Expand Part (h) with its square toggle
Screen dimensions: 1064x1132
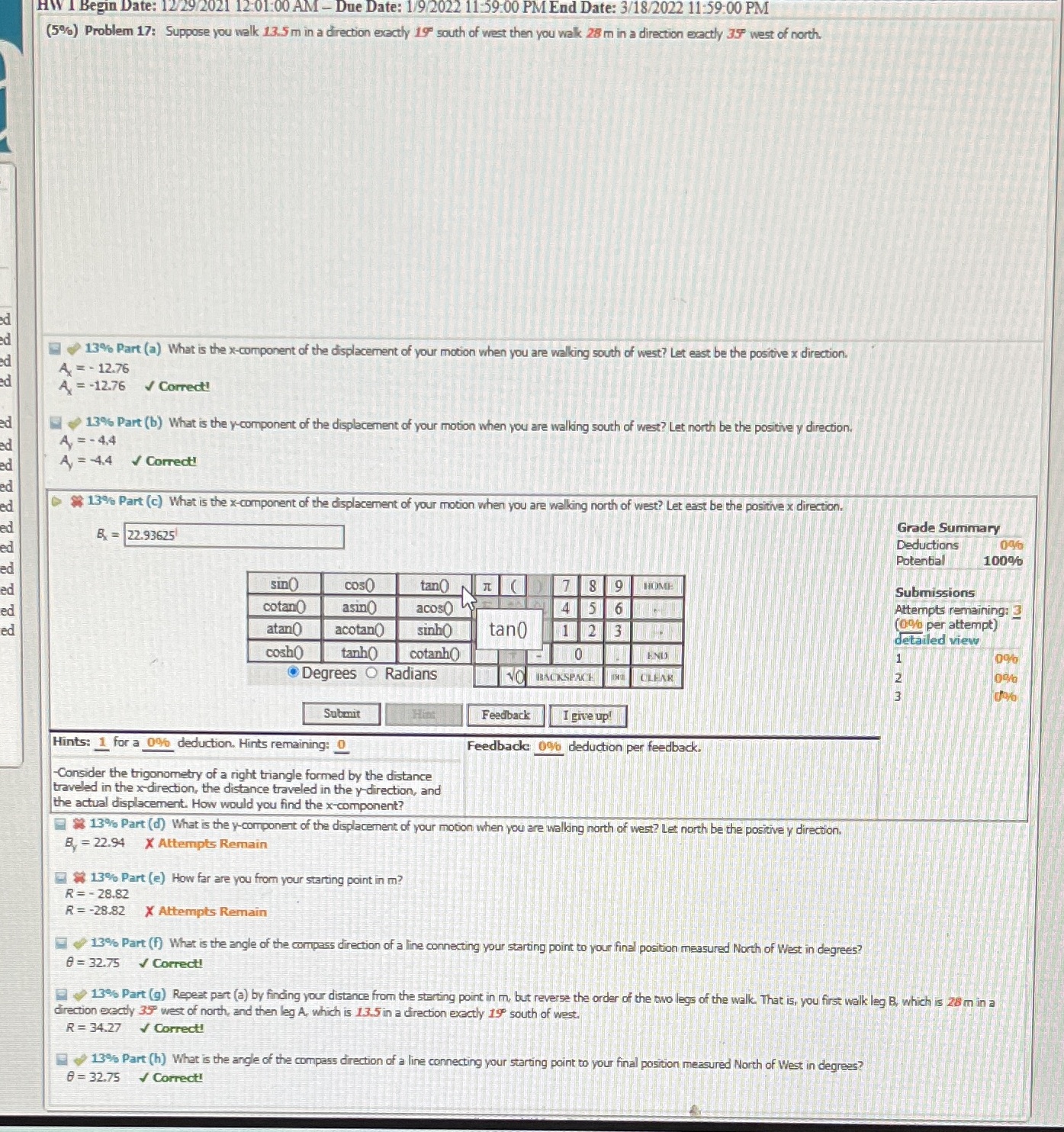61,1059
